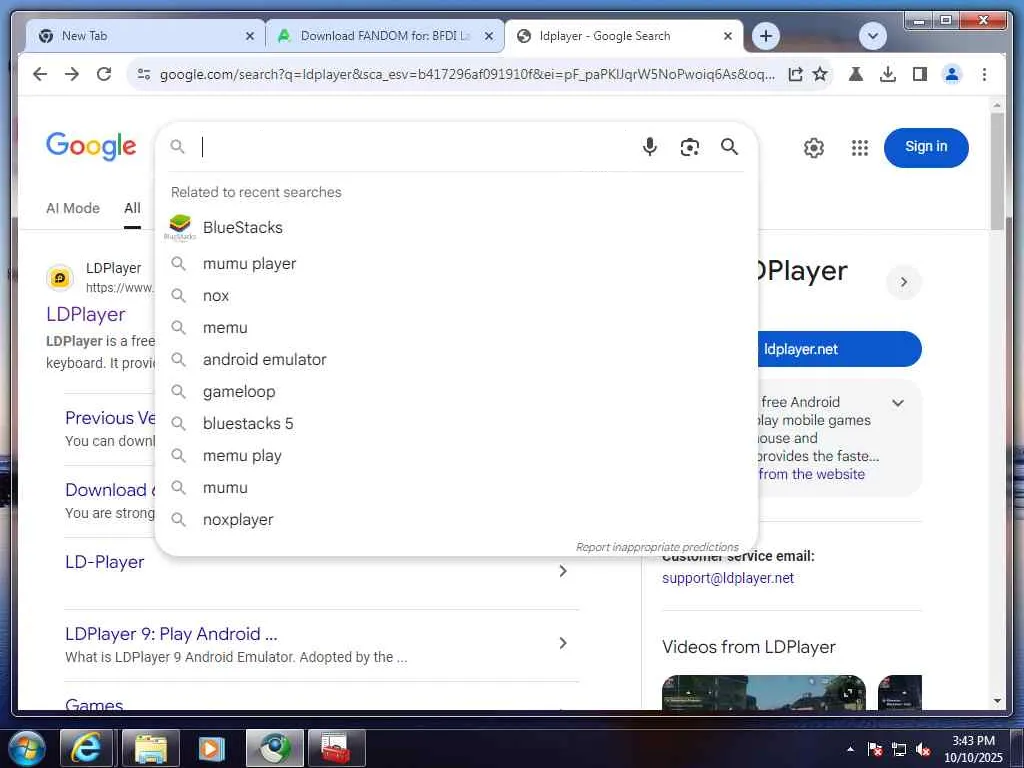Click the browser Forward arrow

pos(72,74)
